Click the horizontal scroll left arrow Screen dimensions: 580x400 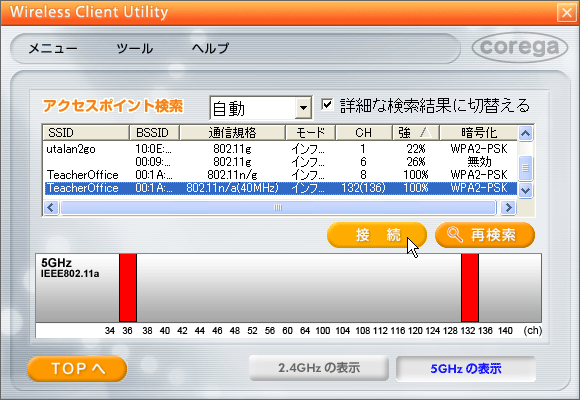click(51, 208)
